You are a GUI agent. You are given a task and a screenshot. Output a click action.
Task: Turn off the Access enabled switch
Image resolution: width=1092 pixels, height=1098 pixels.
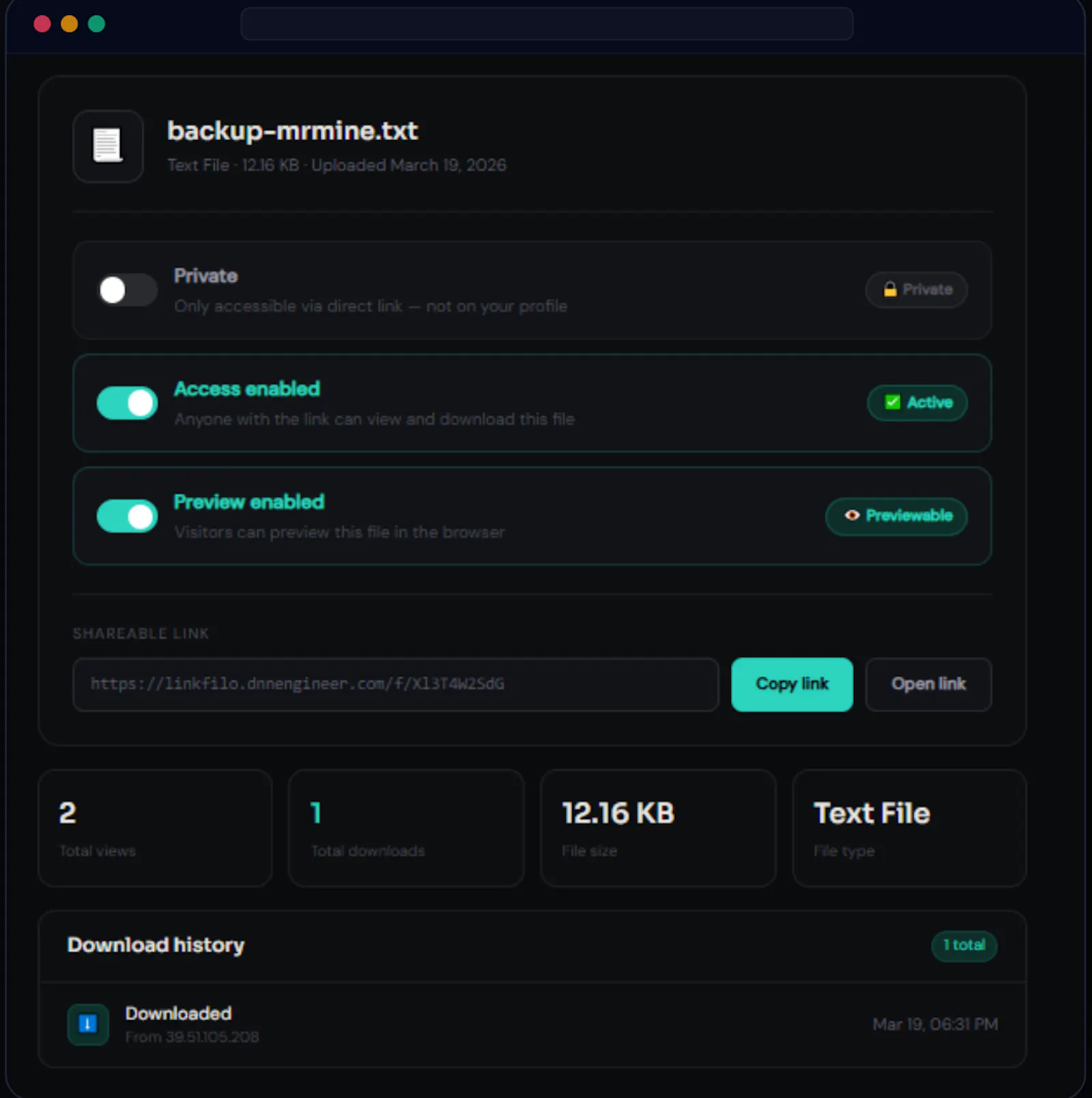pos(127,403)
